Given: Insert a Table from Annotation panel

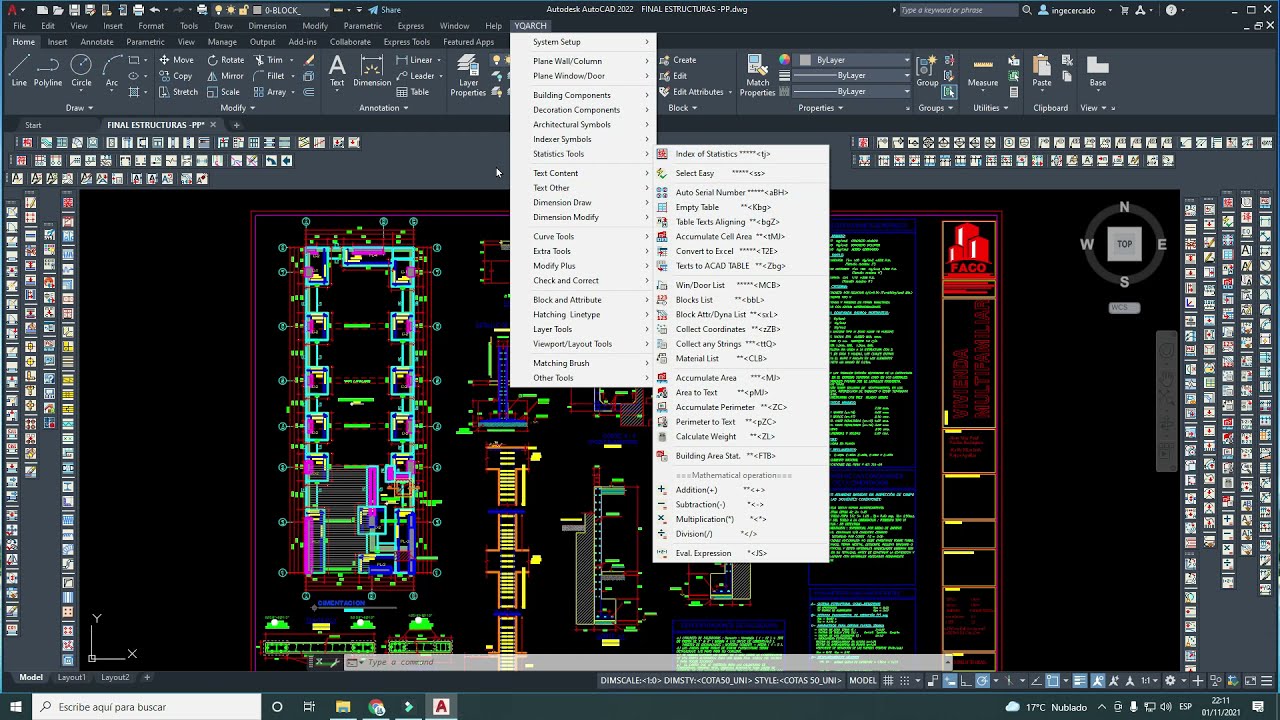Looking at the screenshot, I should [412, 92].
